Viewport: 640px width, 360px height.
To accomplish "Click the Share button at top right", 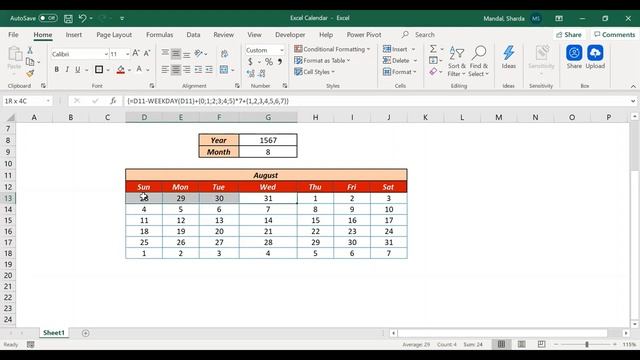I will 569,35.
